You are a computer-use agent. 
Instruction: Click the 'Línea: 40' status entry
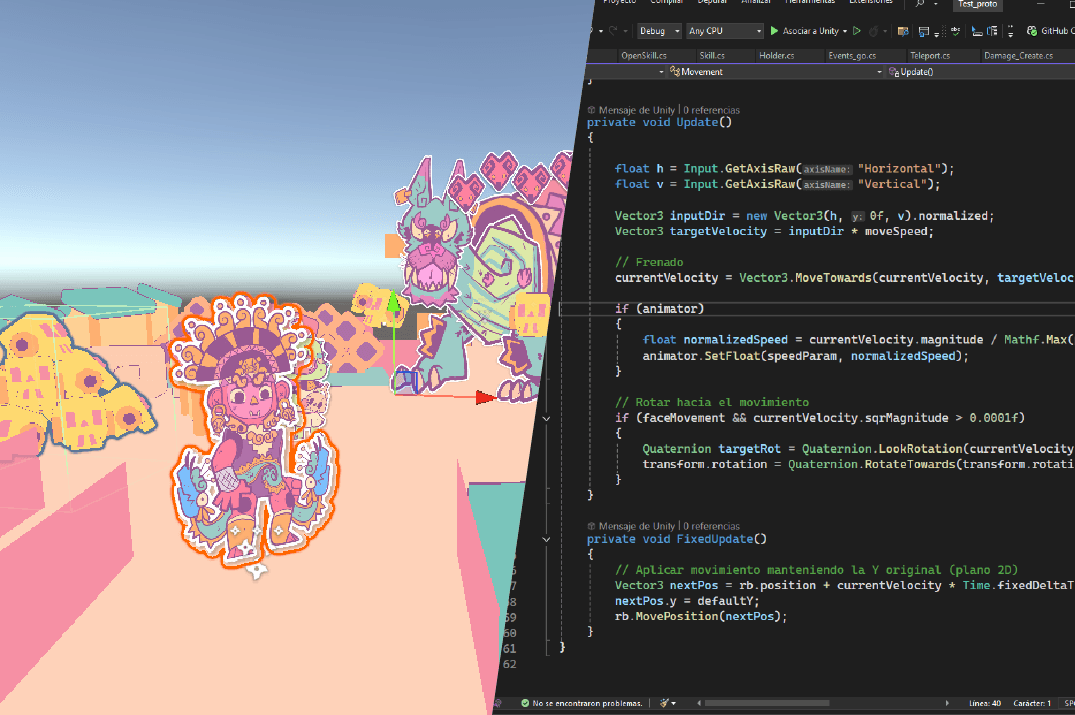985,703
